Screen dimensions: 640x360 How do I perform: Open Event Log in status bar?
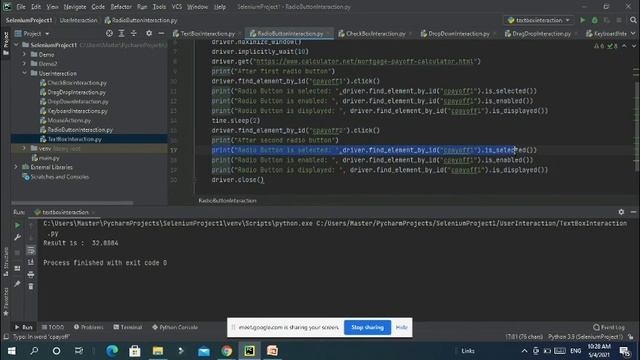[x=609, y=327]
